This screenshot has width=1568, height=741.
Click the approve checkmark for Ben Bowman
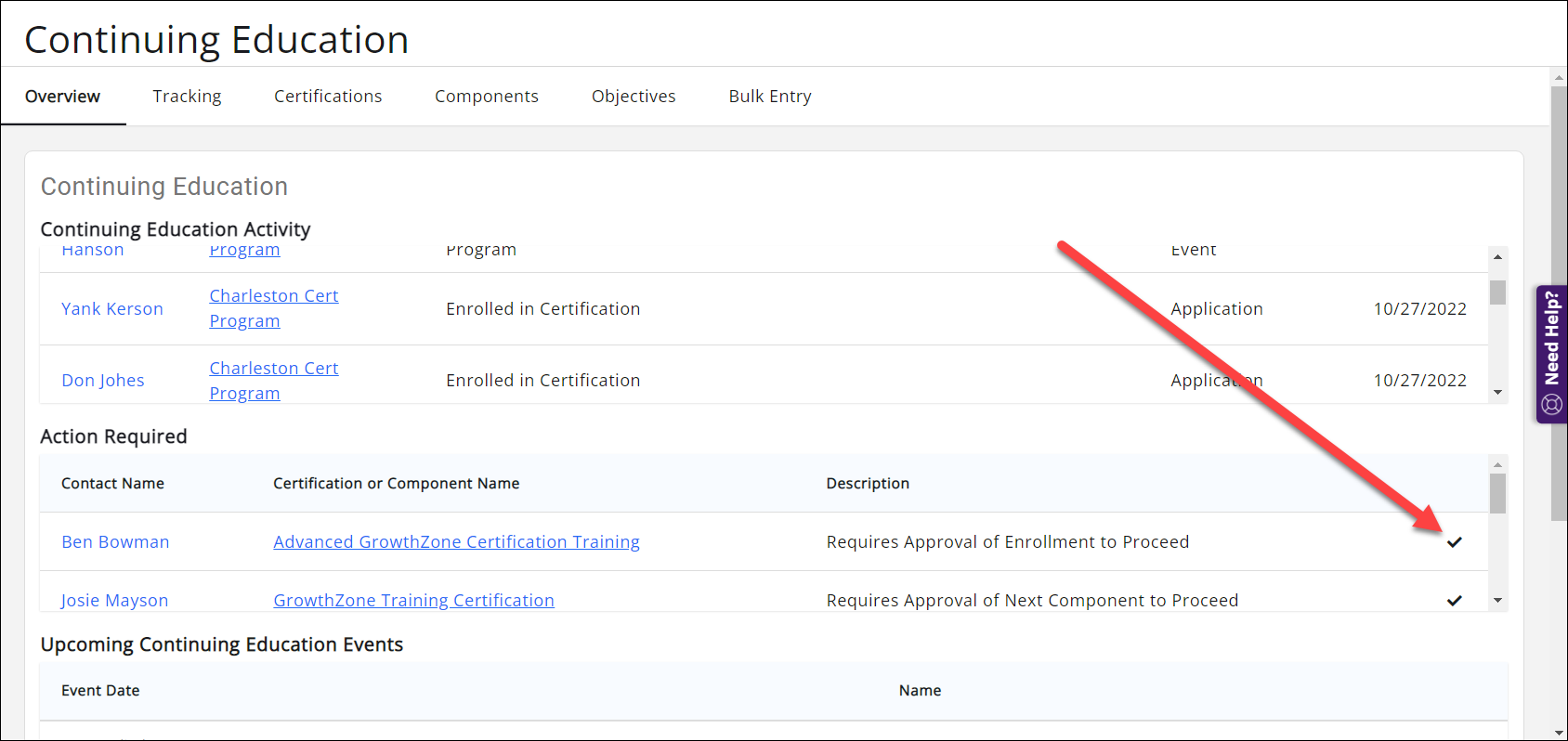coord(1454,542)
